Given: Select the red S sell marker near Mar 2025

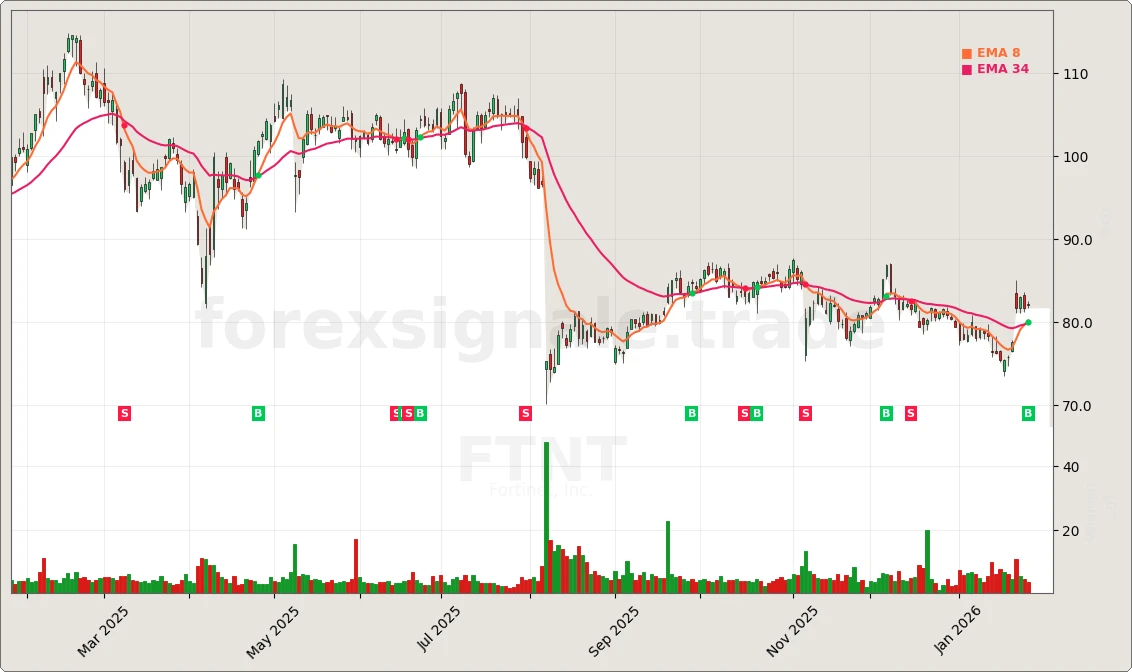Looking at the screenshot, I should pyautogui.click(x=124, y=412).
